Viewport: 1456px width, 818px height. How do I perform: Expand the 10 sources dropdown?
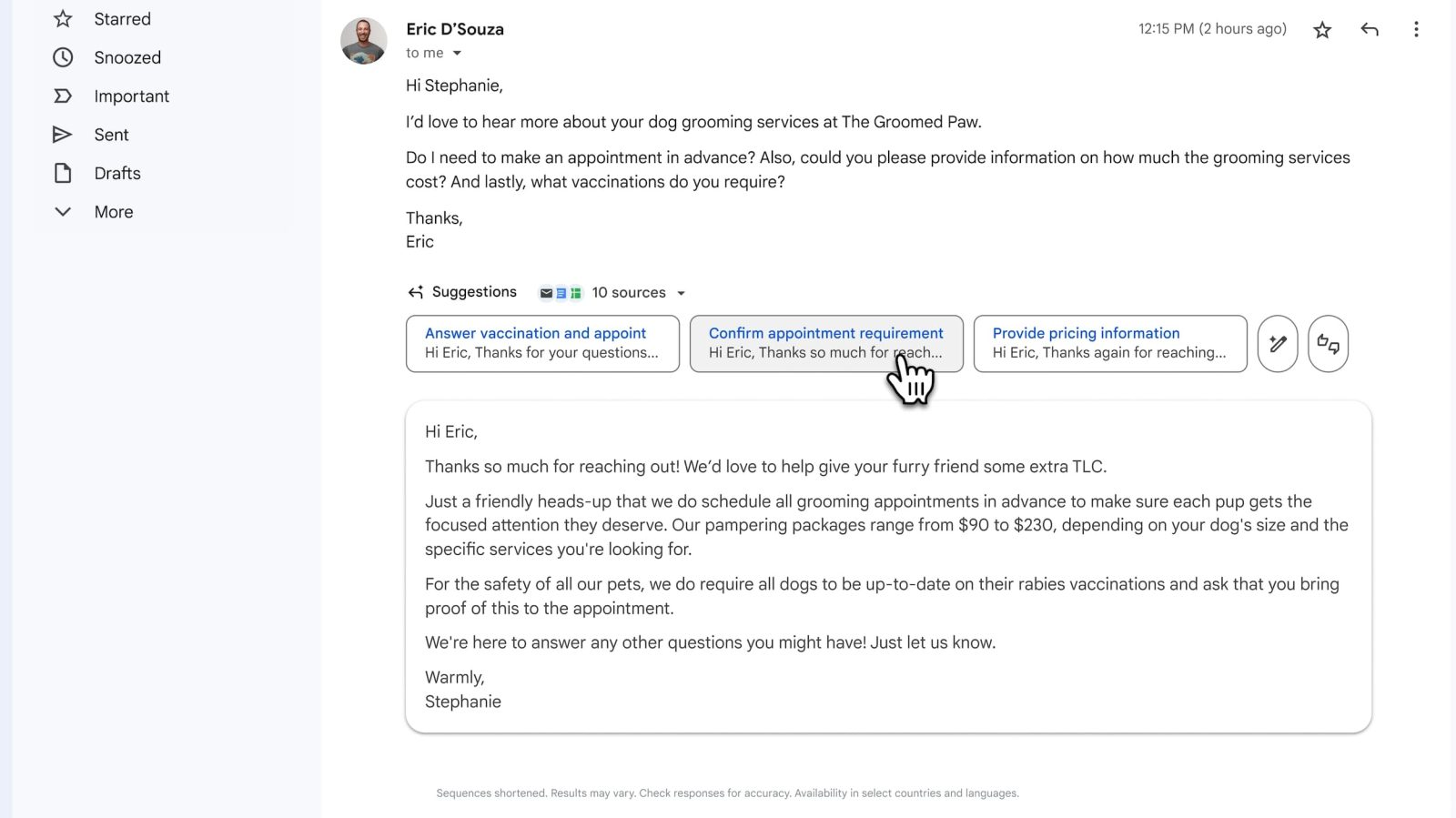pos(681,293)
